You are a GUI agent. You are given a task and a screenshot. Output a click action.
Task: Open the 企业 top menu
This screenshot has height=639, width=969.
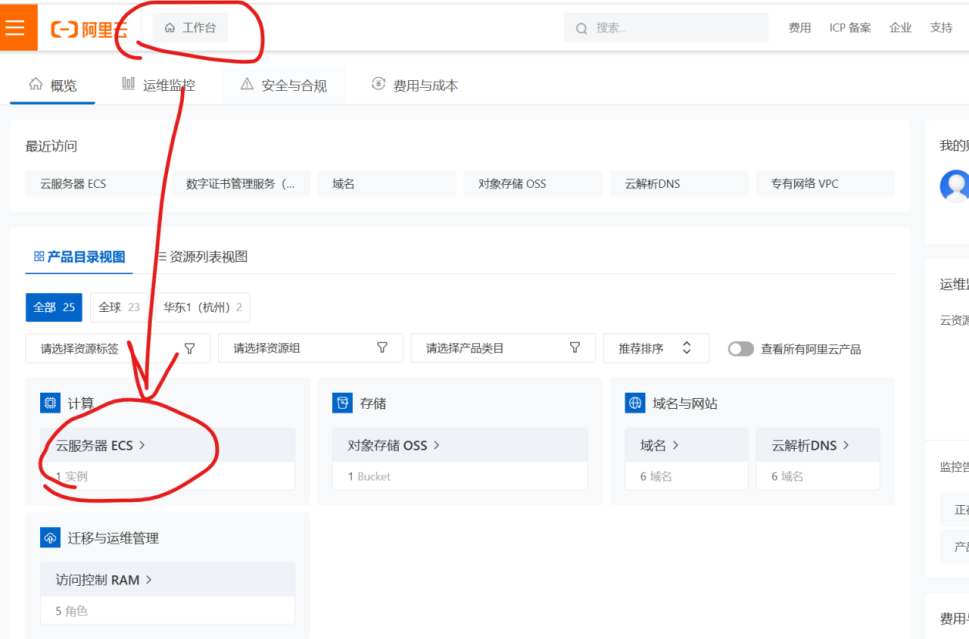click(x=900, y=28)
